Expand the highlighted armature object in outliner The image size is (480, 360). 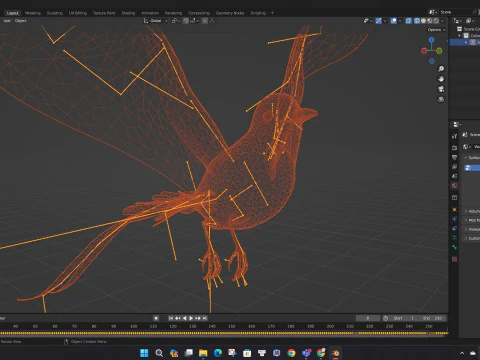tap(466, 42)
